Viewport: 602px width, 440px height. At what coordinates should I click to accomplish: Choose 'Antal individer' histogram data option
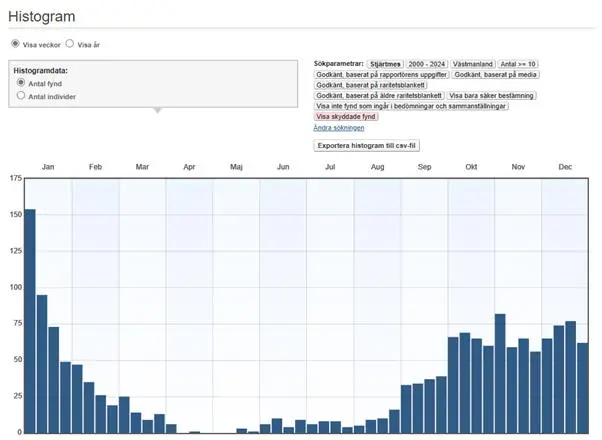pos(21,96)
